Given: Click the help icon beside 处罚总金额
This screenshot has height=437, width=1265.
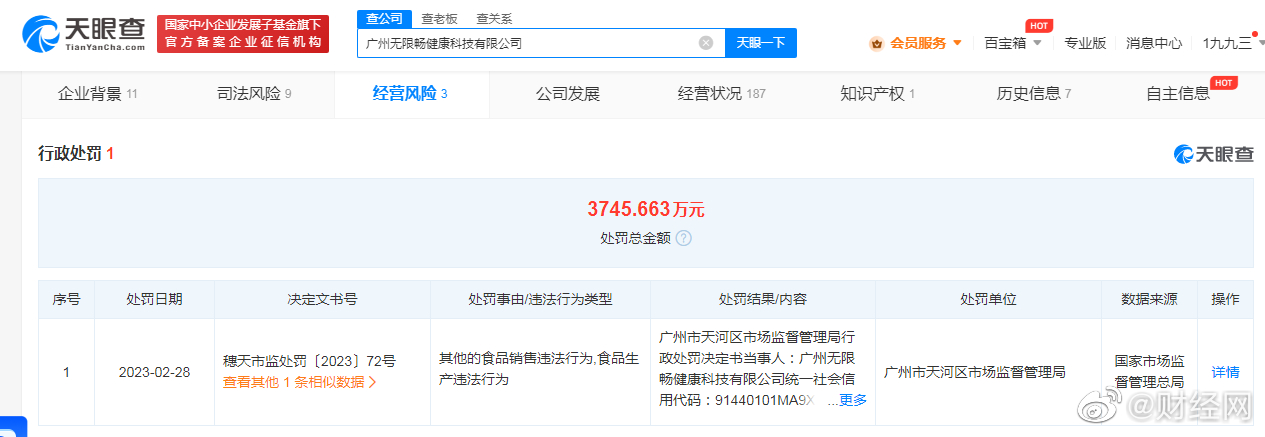Looking at the screenshot, I should [684, 238].
